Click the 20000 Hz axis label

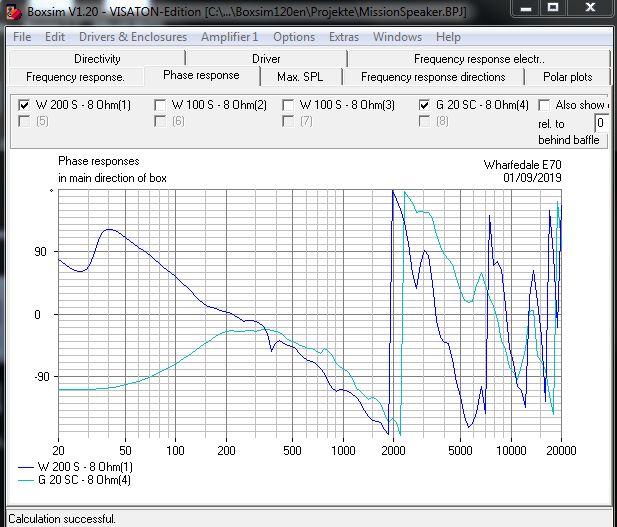[561, 450]
